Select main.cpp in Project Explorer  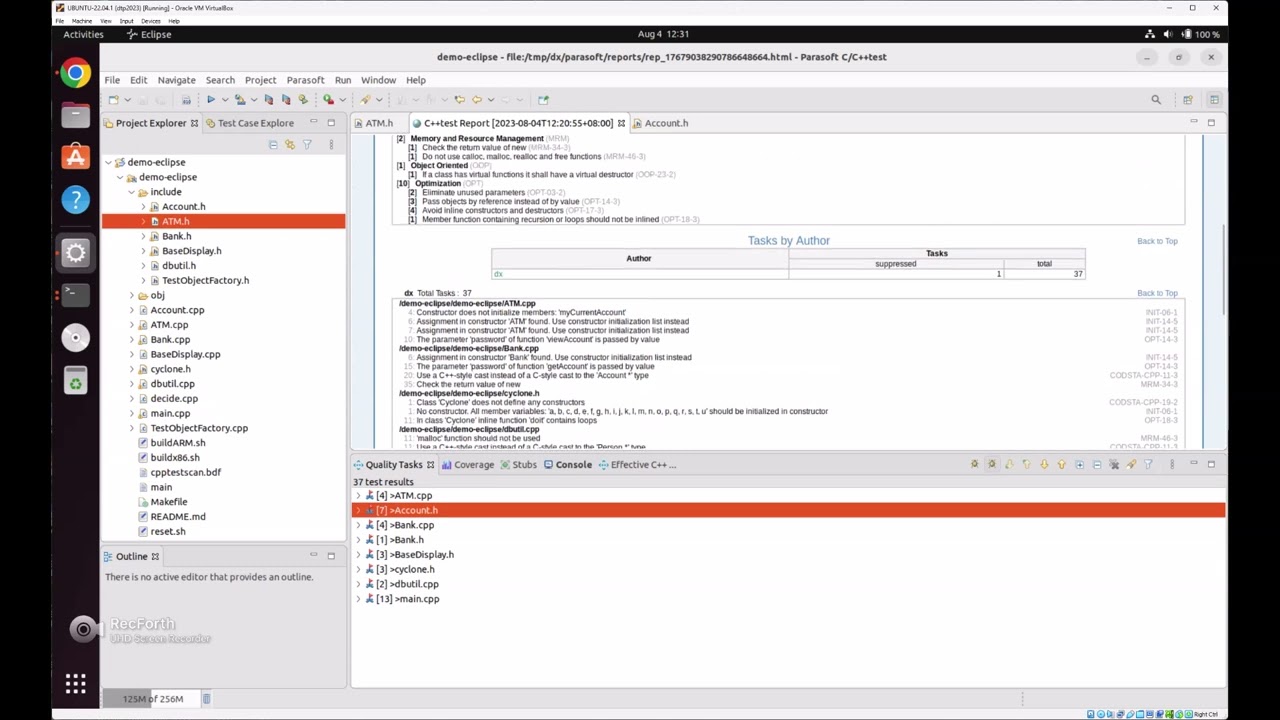pos(170,414)
